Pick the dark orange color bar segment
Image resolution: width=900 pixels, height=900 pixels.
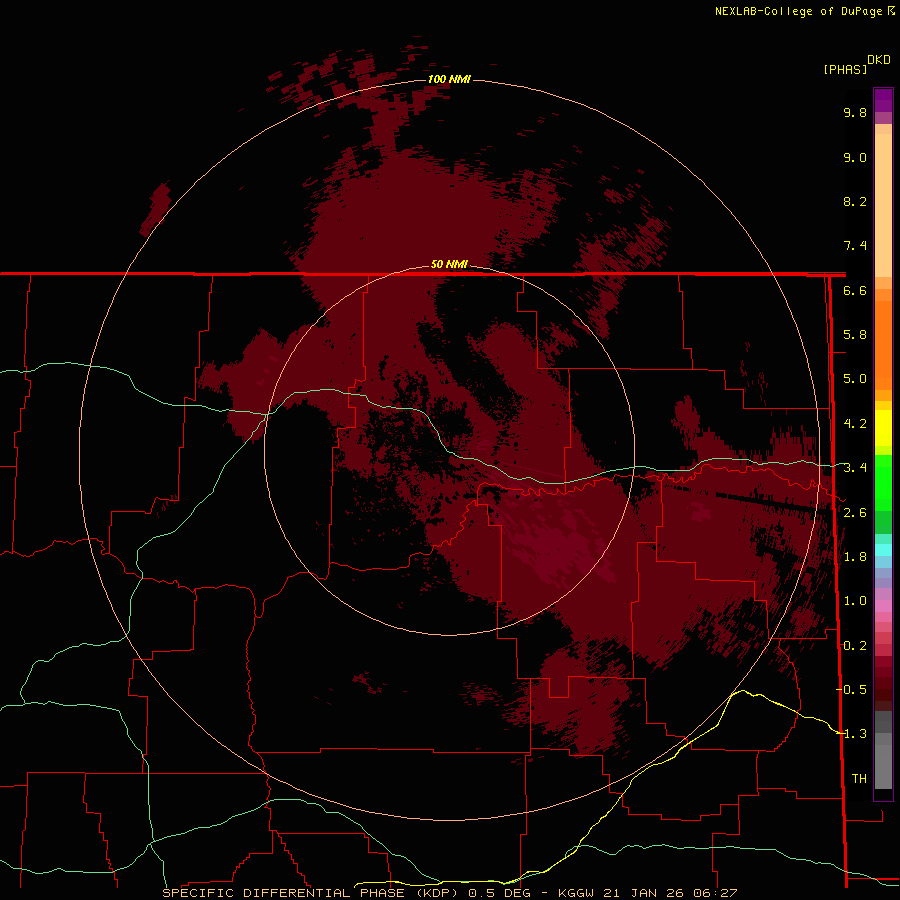tap(883, 346)
